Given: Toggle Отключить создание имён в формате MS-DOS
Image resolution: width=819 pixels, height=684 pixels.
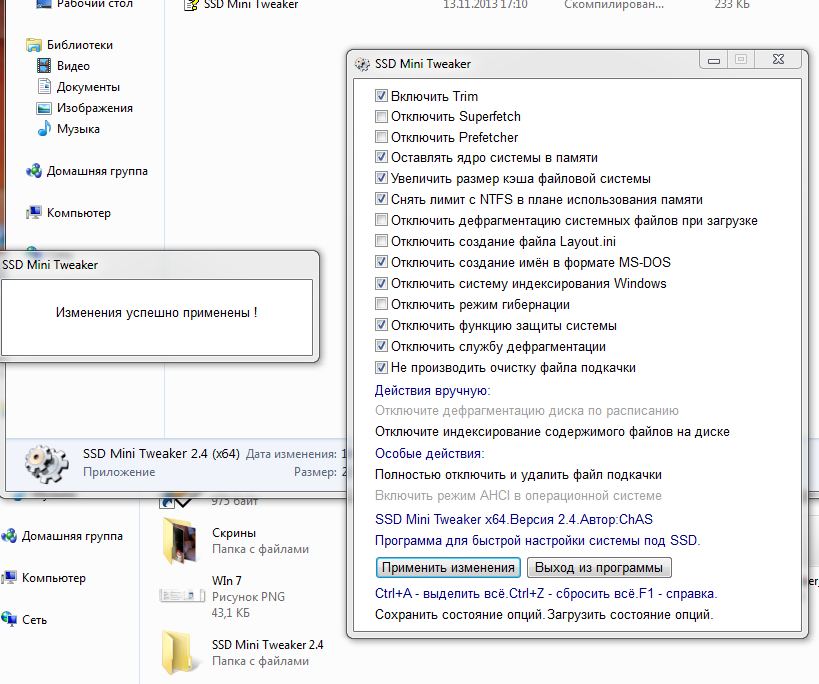Looking at the screenshot, I should 381,262.
